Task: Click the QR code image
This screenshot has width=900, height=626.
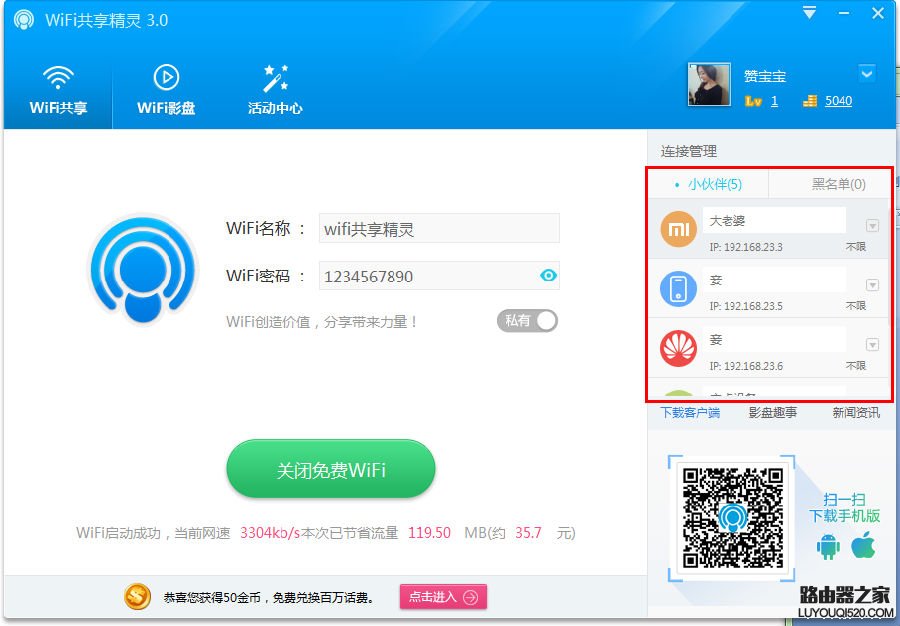Action: (x=733, y=518)
